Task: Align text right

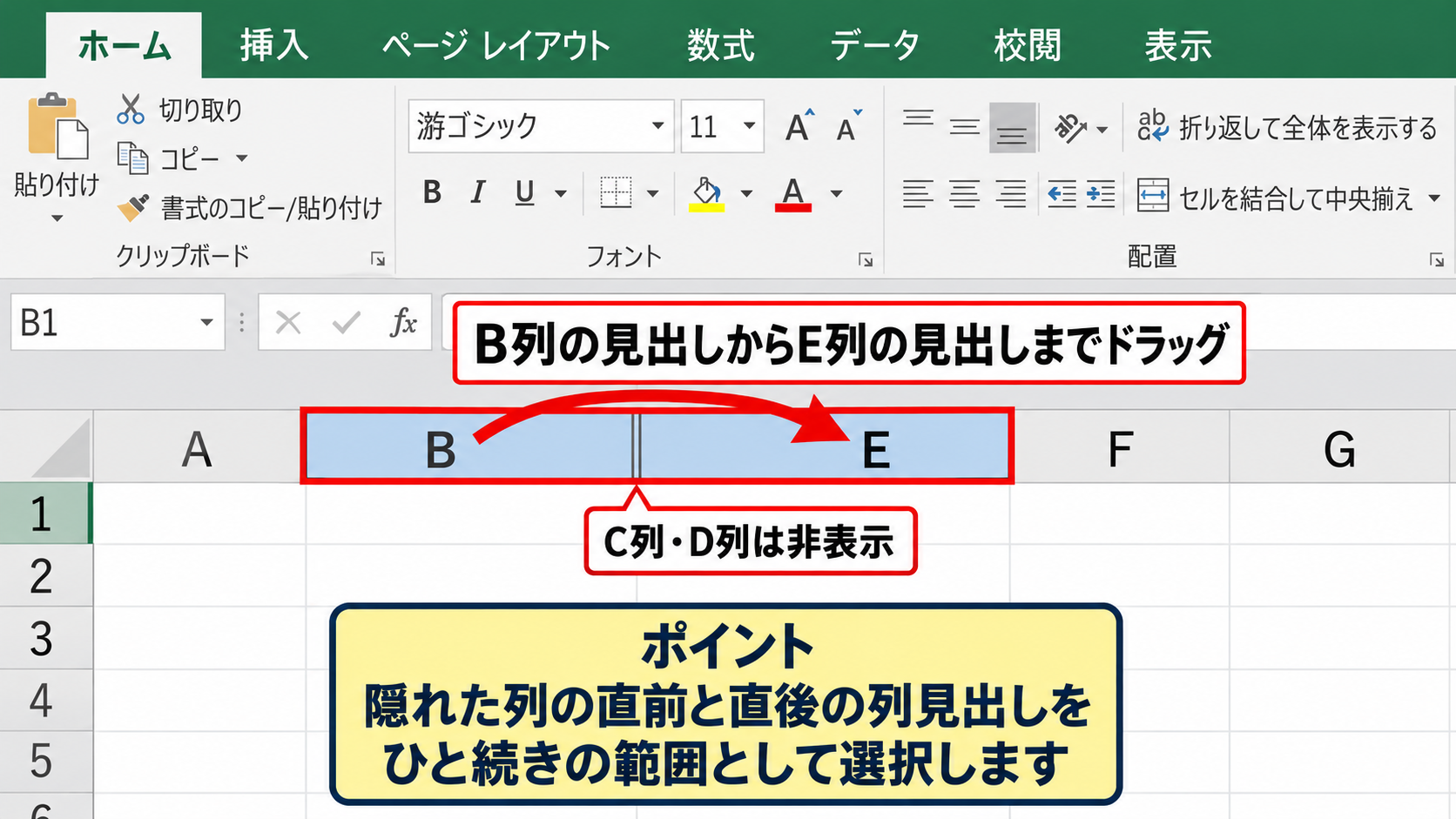Action: pos(1010,193)
